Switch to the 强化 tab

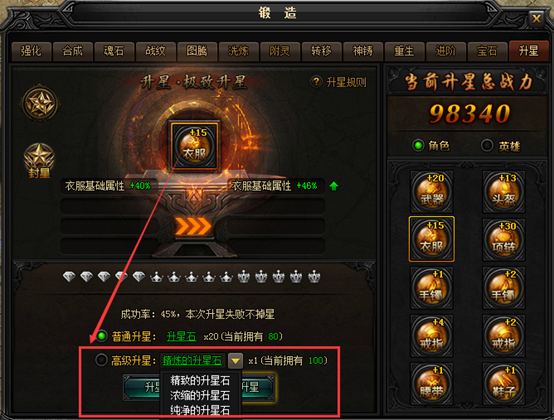coord(31,51)
